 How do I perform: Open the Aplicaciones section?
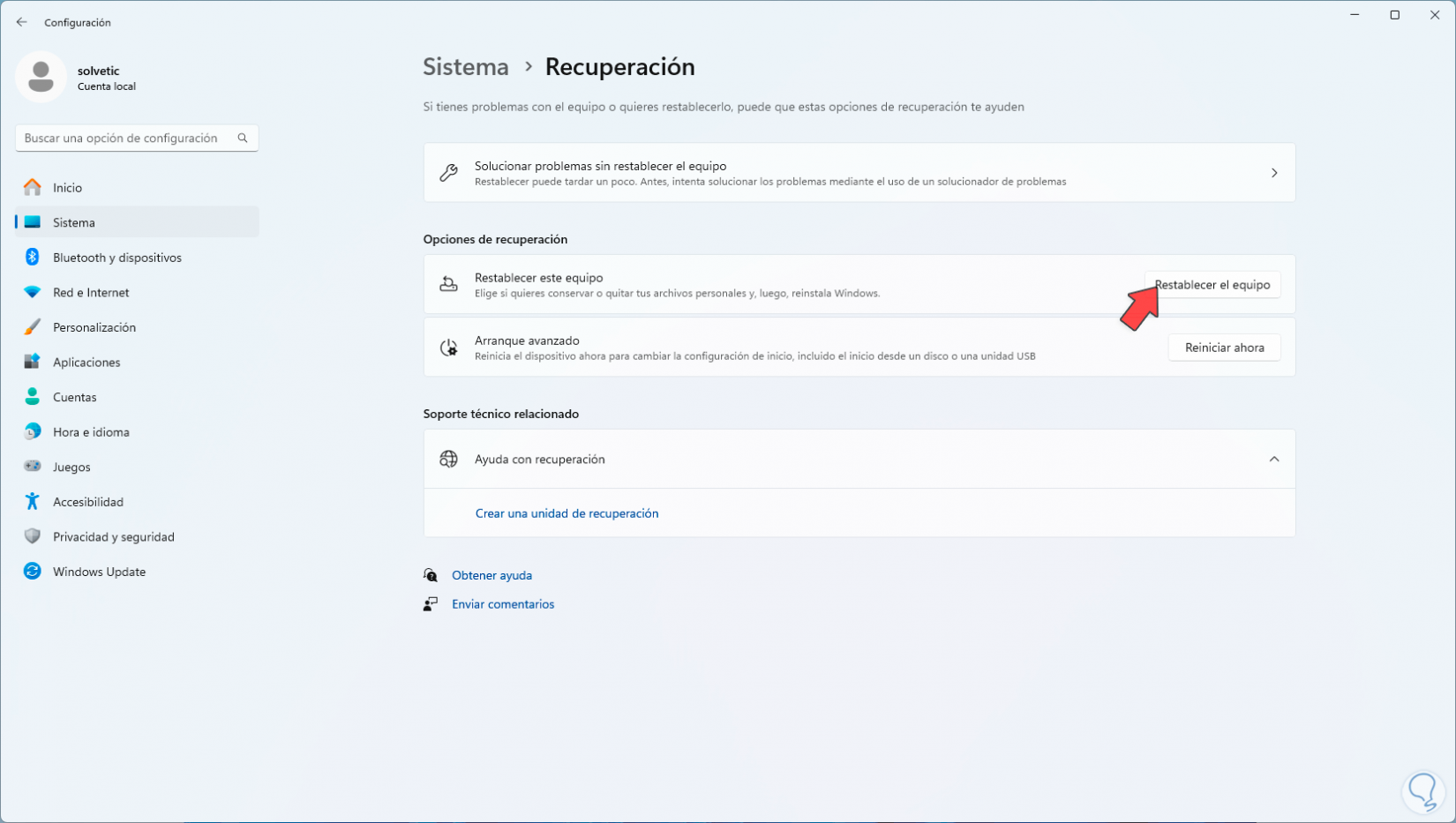pyautogui.click(x=86, y=362)
